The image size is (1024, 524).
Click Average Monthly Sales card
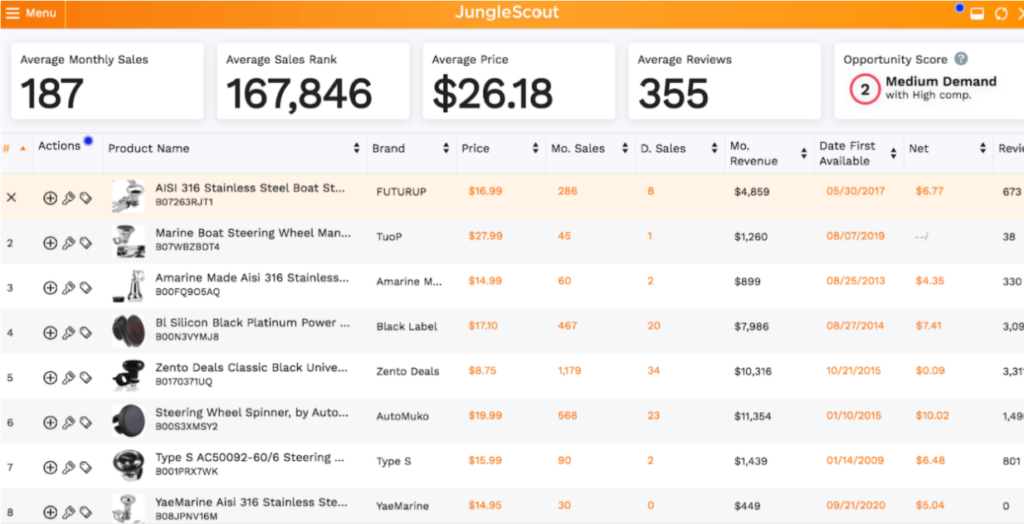[x=107, y=81]
